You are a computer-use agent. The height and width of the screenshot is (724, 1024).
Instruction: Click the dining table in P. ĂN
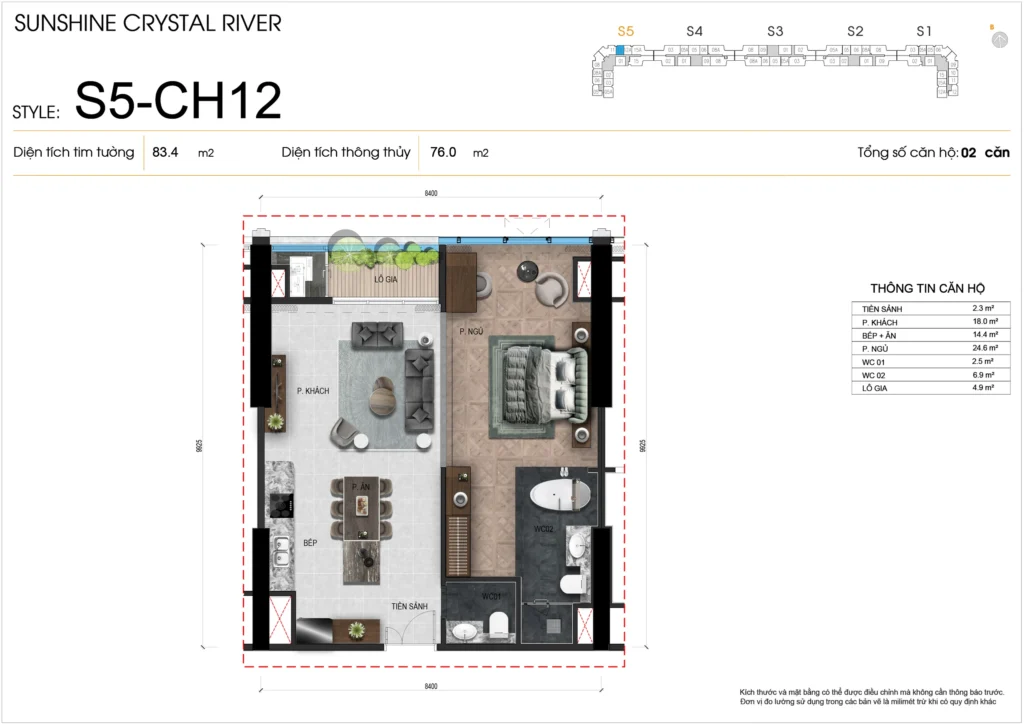click(360, 506)
